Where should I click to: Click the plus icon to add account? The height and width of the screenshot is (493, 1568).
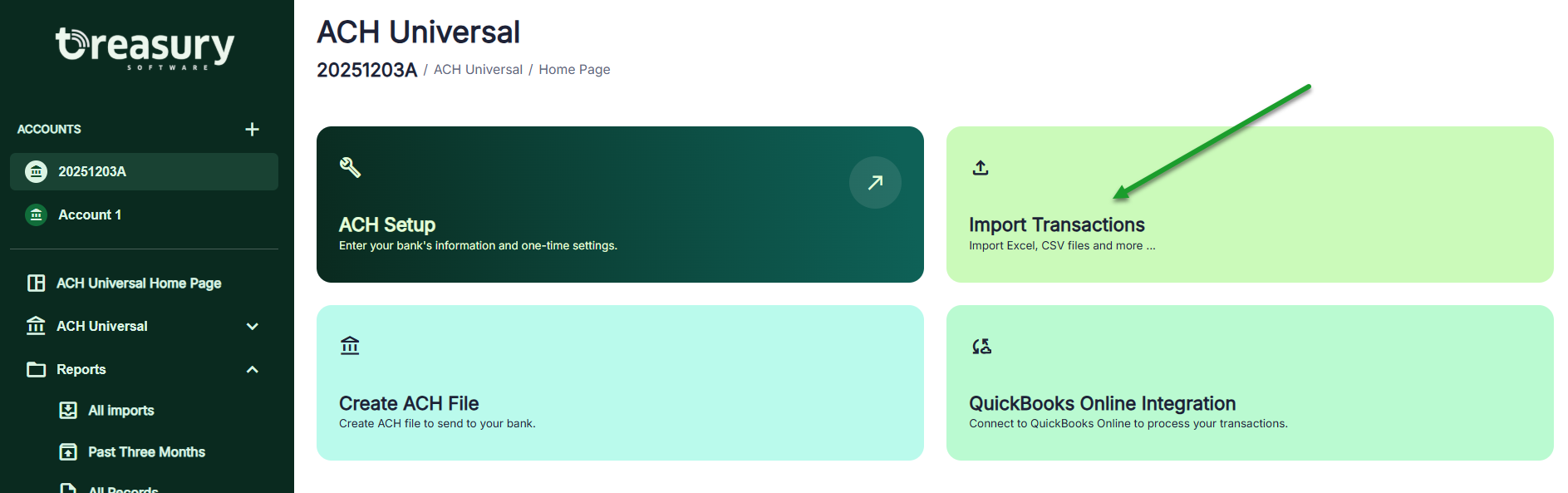pos(253,129)
